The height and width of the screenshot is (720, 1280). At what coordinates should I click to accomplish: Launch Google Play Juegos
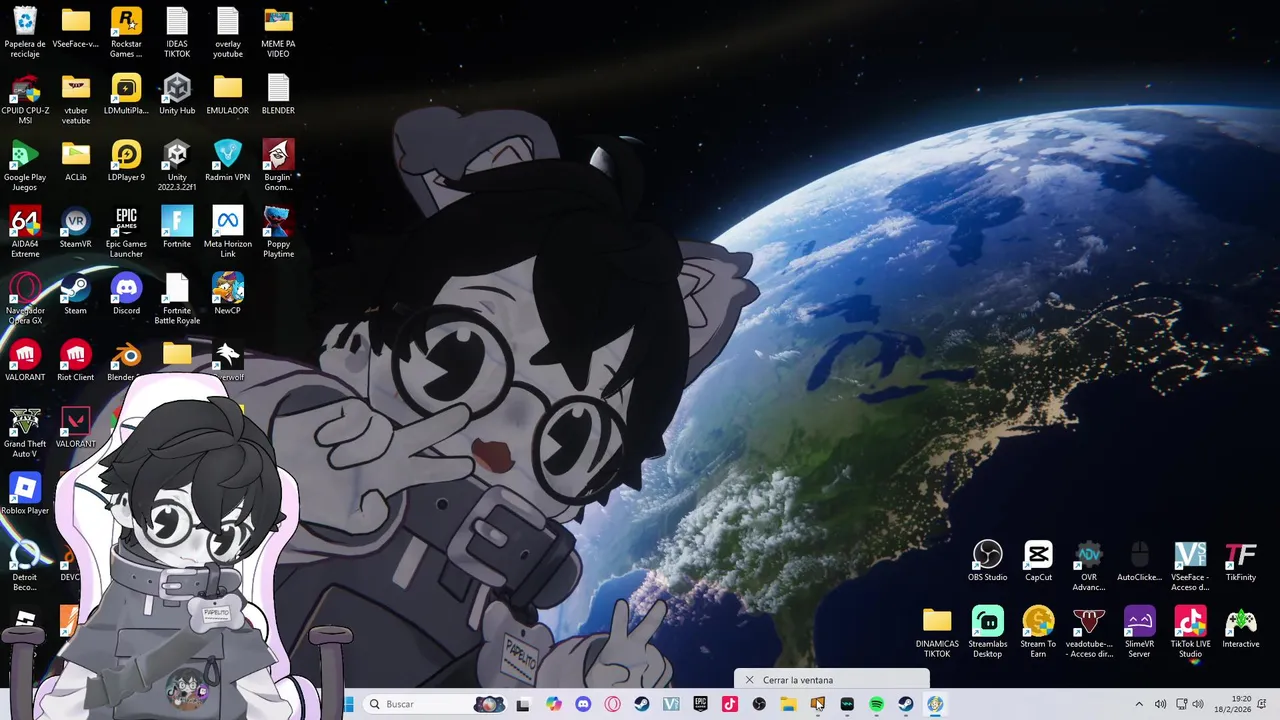(x=25, y=166)
